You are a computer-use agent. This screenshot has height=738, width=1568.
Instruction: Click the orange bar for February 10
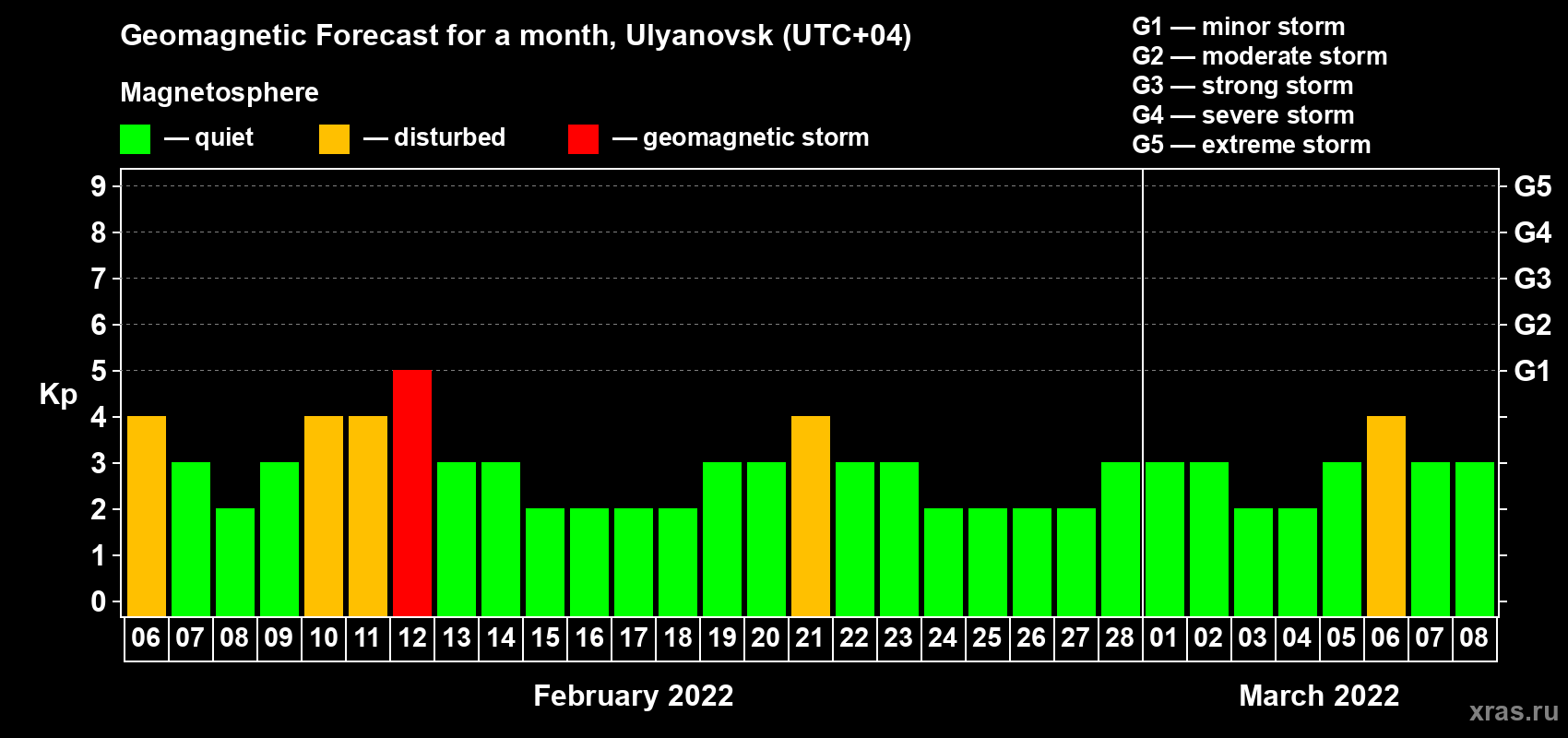coord(324,517)
